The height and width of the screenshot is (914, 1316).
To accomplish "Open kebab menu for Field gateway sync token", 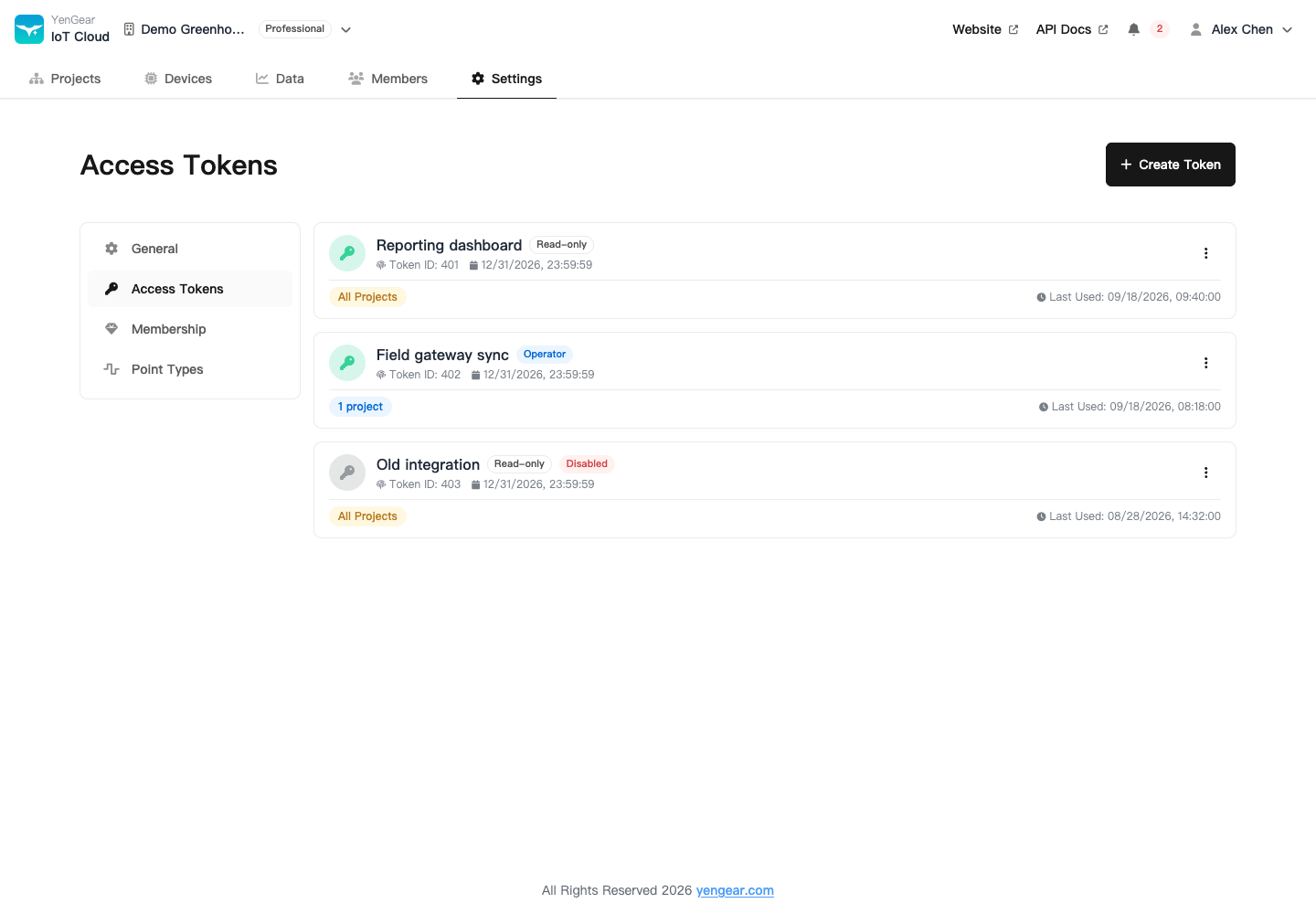I will pos(1205,363).
